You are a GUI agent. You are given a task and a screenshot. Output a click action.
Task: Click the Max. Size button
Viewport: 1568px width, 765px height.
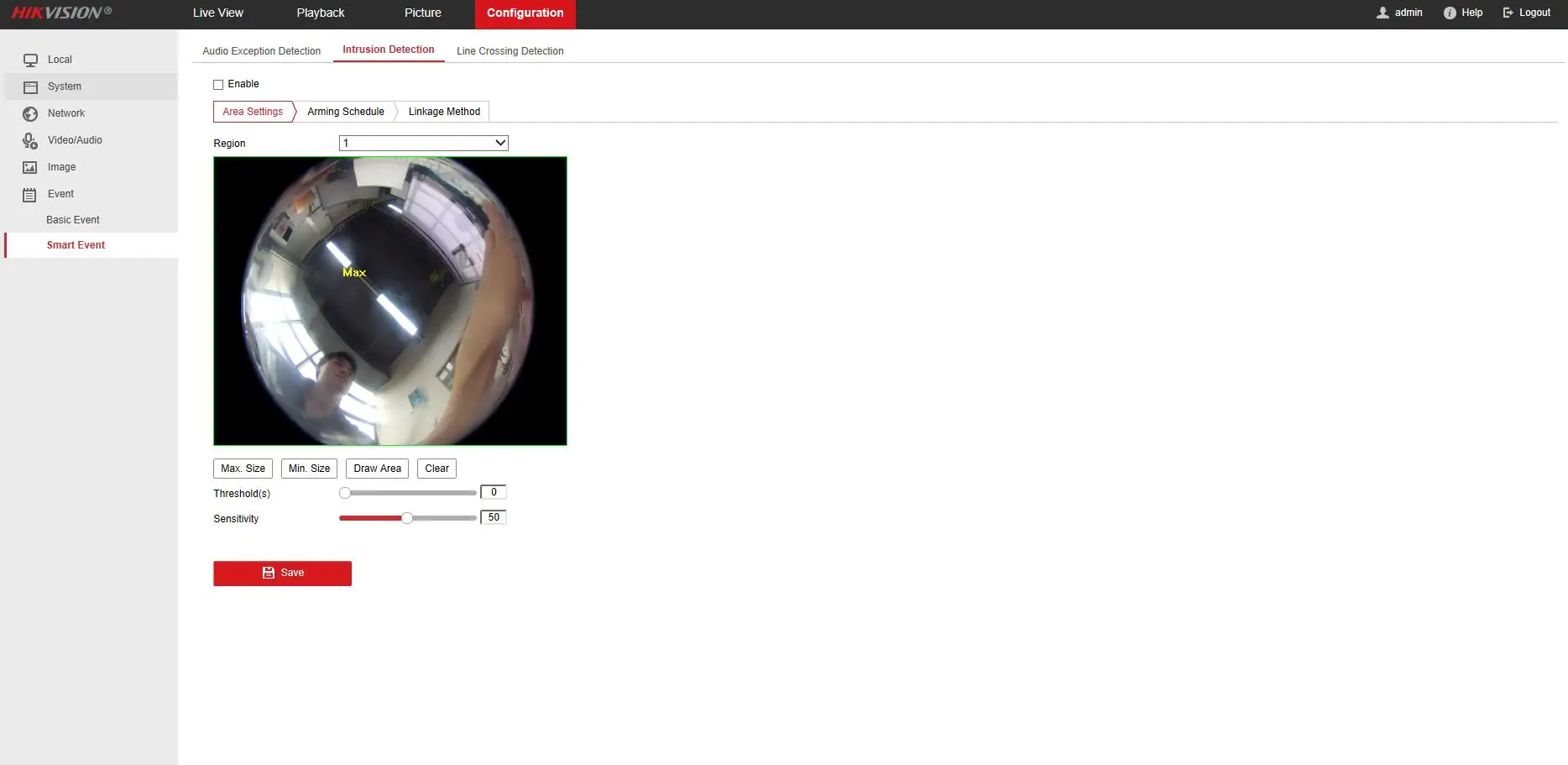[243, 469]
